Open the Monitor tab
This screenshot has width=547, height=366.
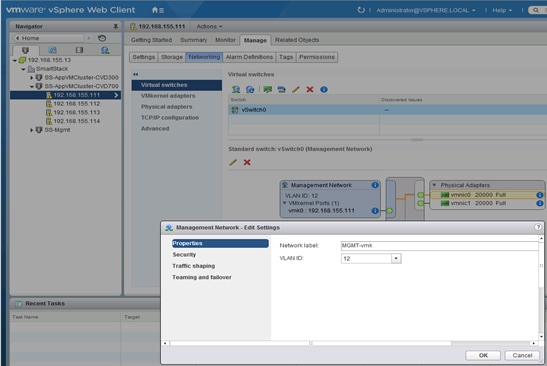(x=225, y=40)
